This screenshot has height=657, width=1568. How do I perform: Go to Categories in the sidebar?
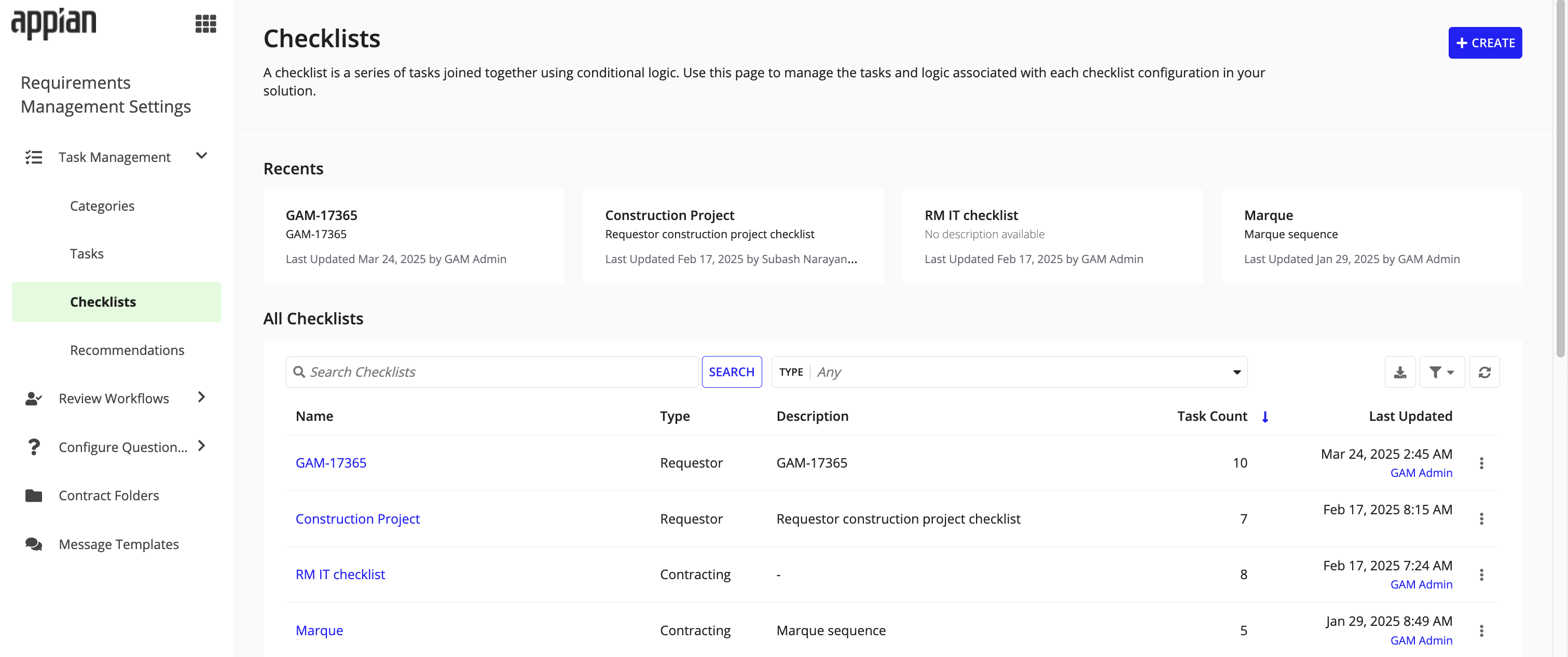102,206
